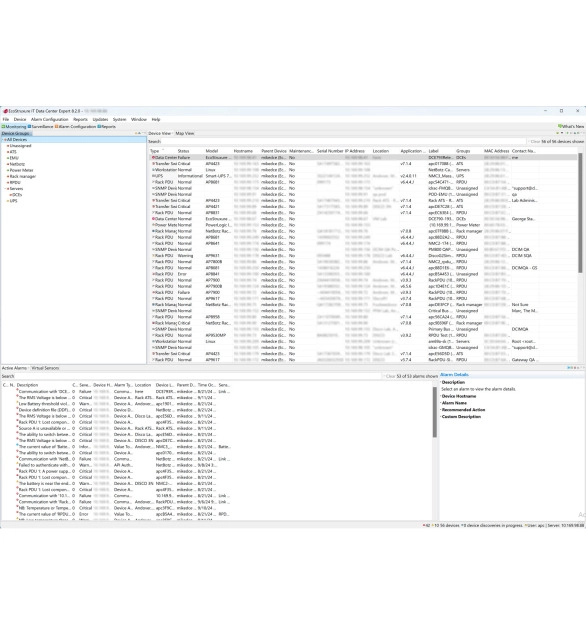Select the Data Center Failure device row icon
The width and height of the screenshot is (586, 634).
(x=154, y=157)
